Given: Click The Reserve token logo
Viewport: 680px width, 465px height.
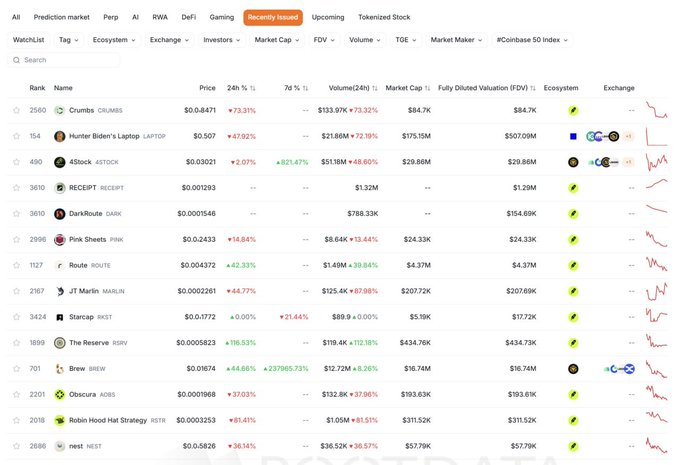Looking at the screenshot, I should pyautogui.click(x=59, y=343).
